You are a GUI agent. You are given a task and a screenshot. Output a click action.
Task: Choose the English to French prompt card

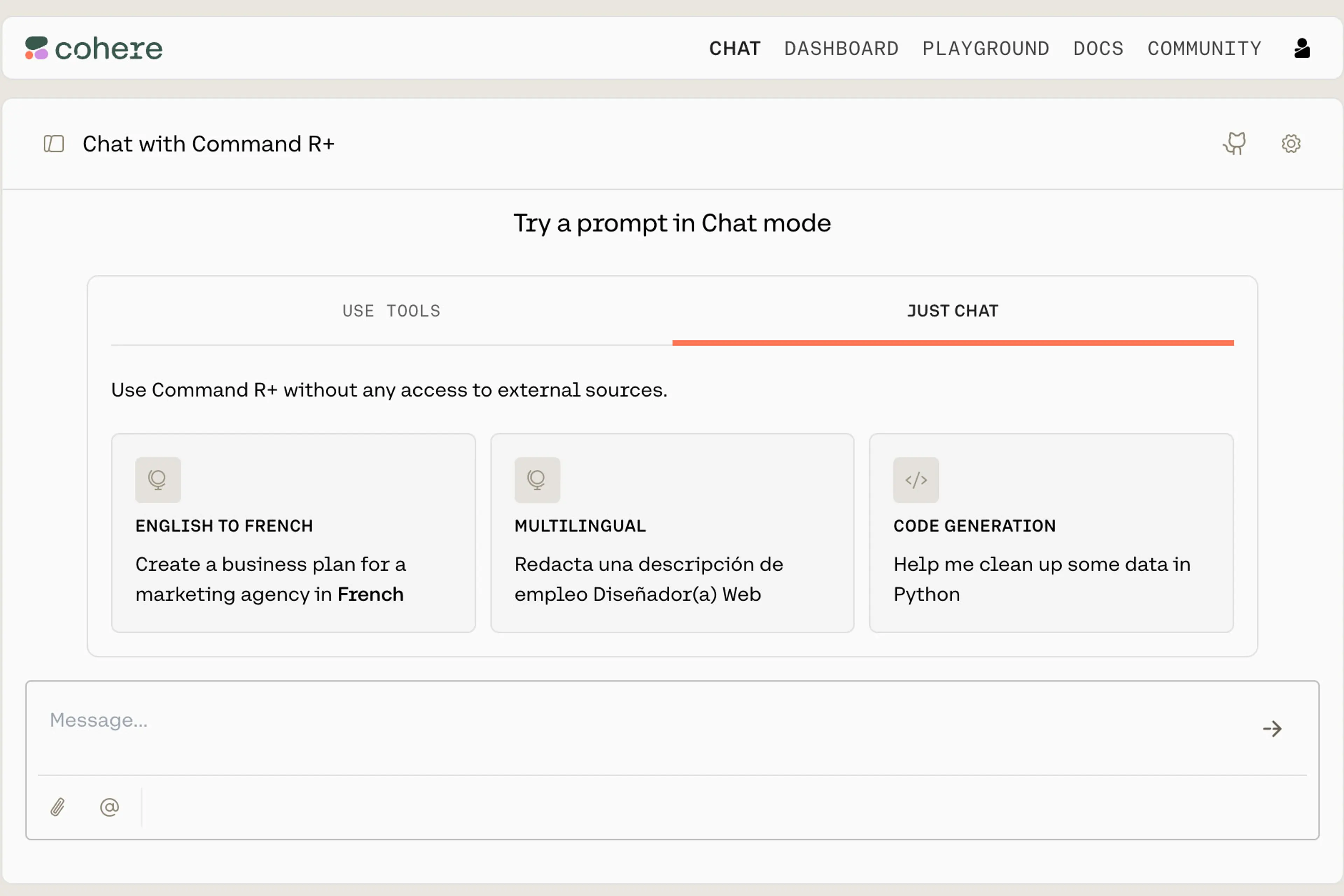click(294, 533)
